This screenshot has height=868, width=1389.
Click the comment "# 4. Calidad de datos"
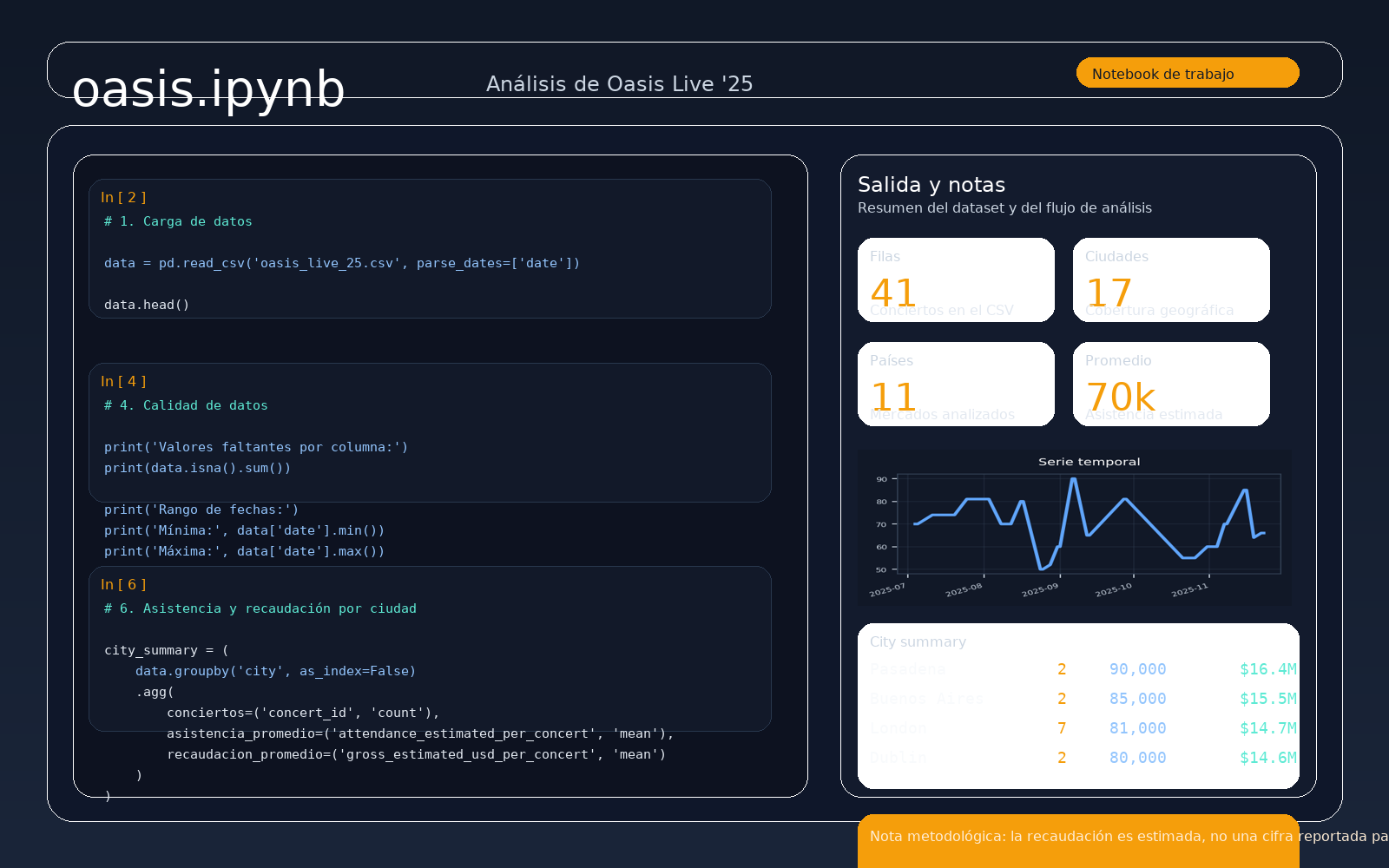pos(186,405)
